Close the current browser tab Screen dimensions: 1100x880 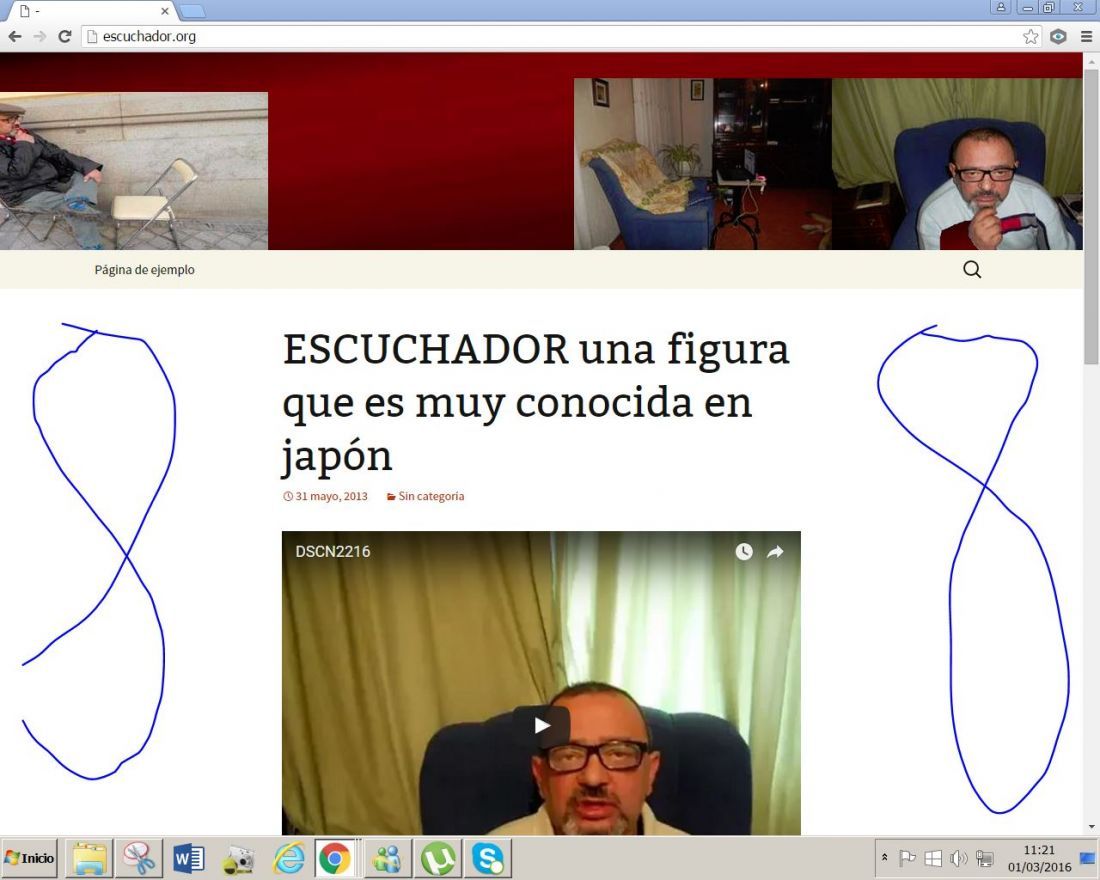[165, 11]
